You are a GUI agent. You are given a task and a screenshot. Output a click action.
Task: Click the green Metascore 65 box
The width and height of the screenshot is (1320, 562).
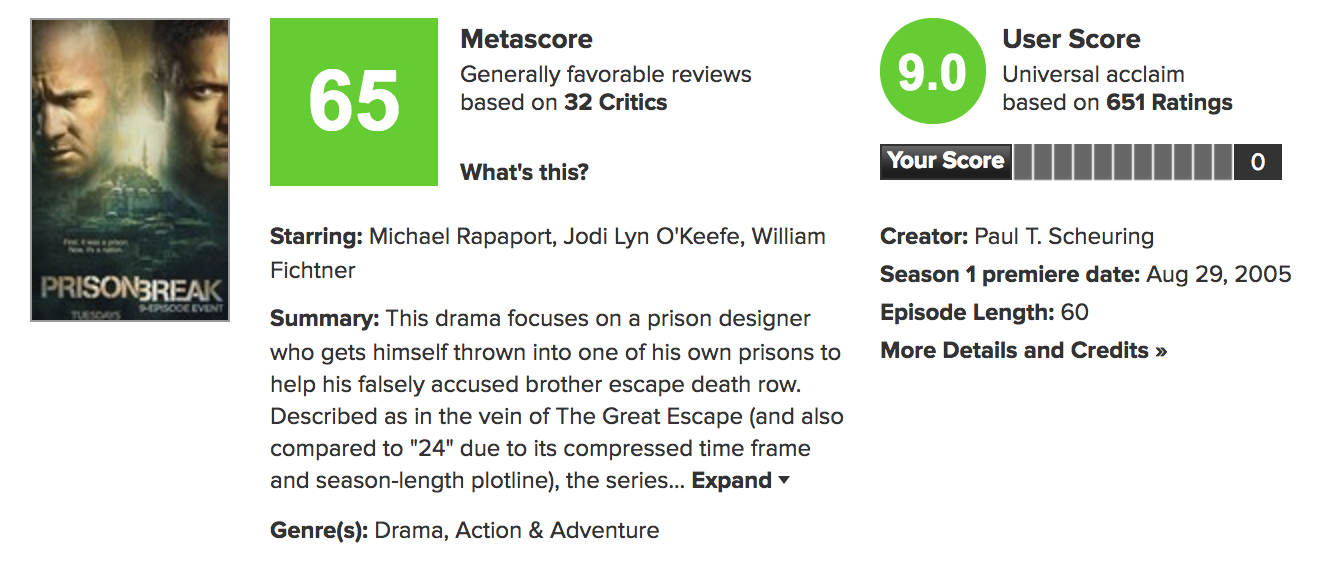[353, 101]
